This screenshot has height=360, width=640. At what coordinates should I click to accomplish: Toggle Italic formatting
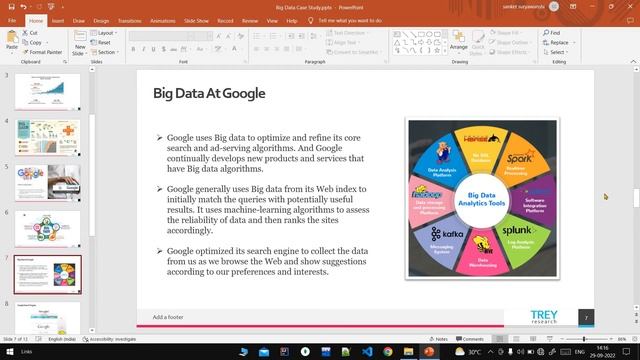tap(143, 49)
